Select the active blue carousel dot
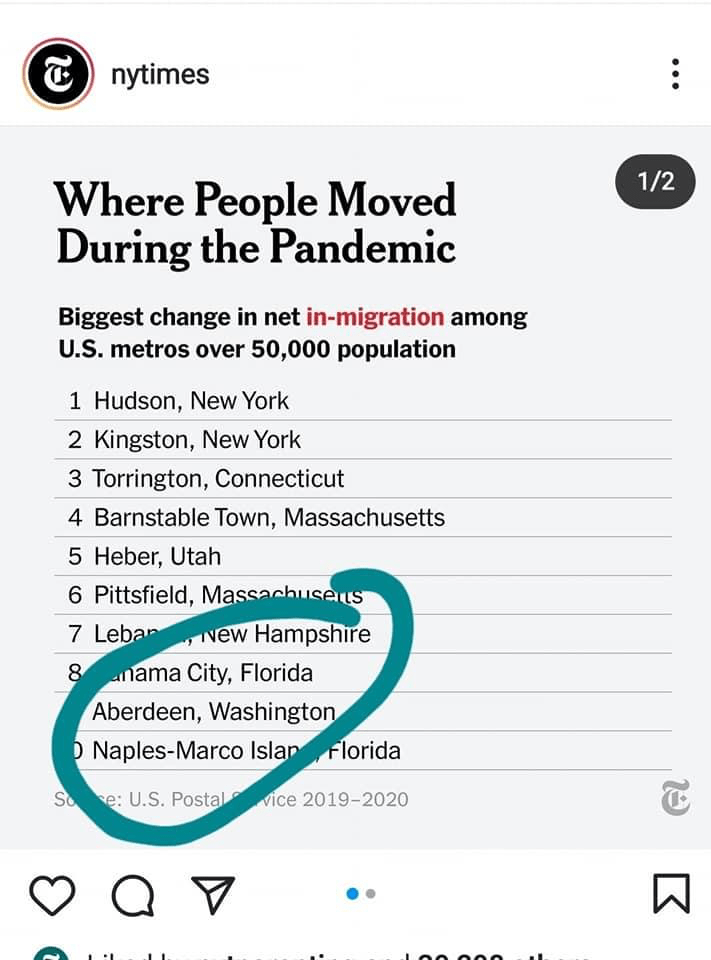The width and height of the screenshot is (711, 960). pyautogui.click(x=352, y=894)
